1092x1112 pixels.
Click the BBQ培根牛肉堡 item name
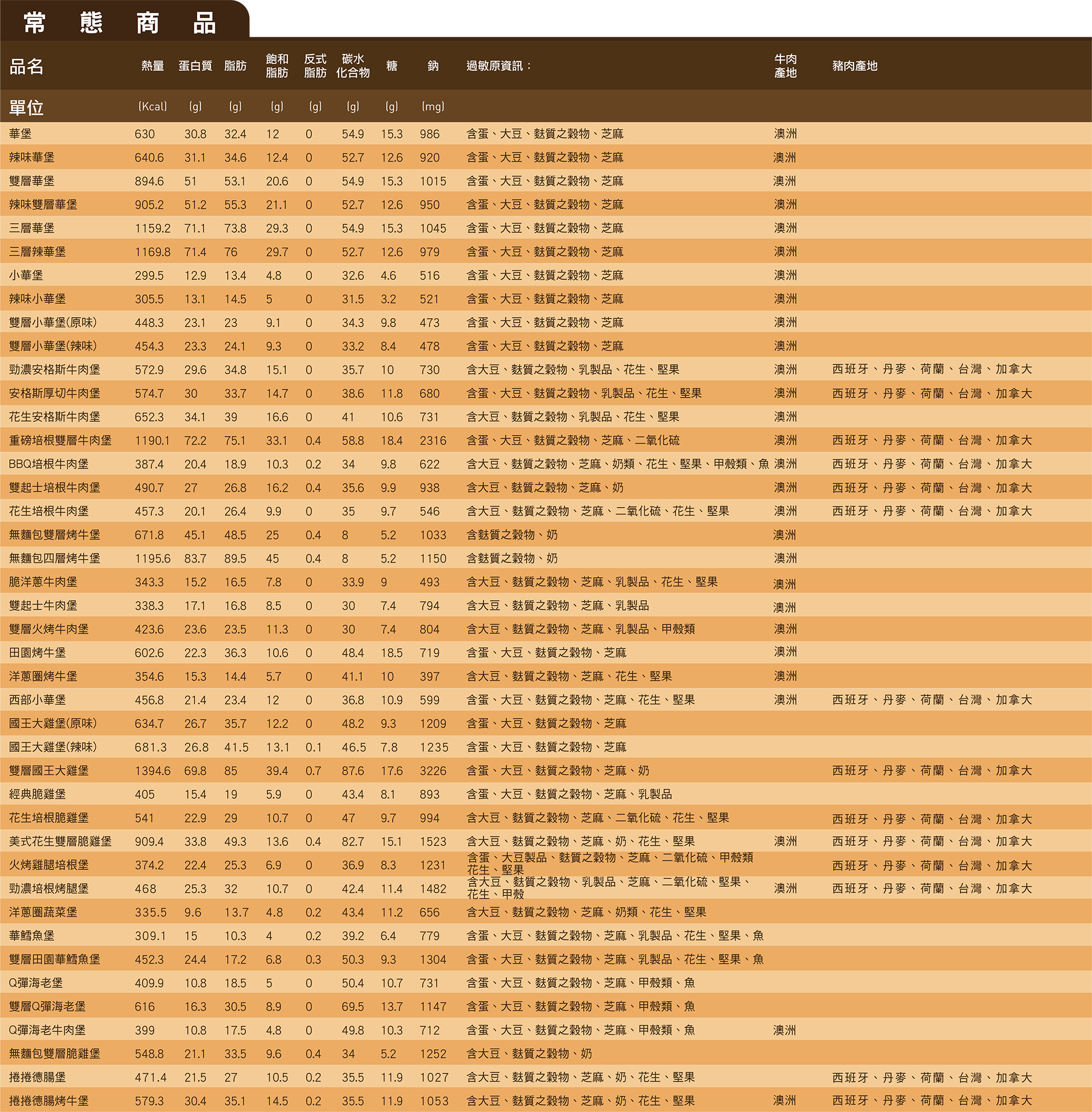[49, 464]
